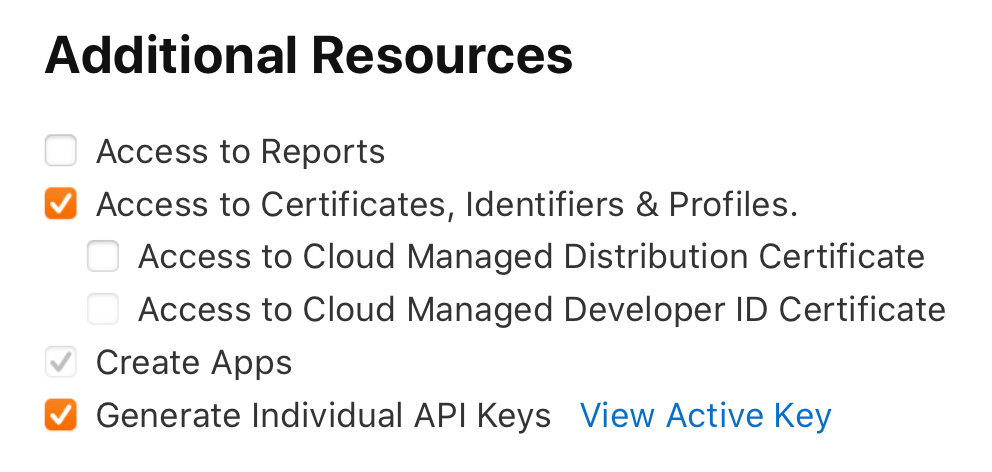Tick the Cloud Managed Distribution Certificate checkbox
The width and height of the screenshot is (992, 472).
pyautogui.click(x=103, y=257)
